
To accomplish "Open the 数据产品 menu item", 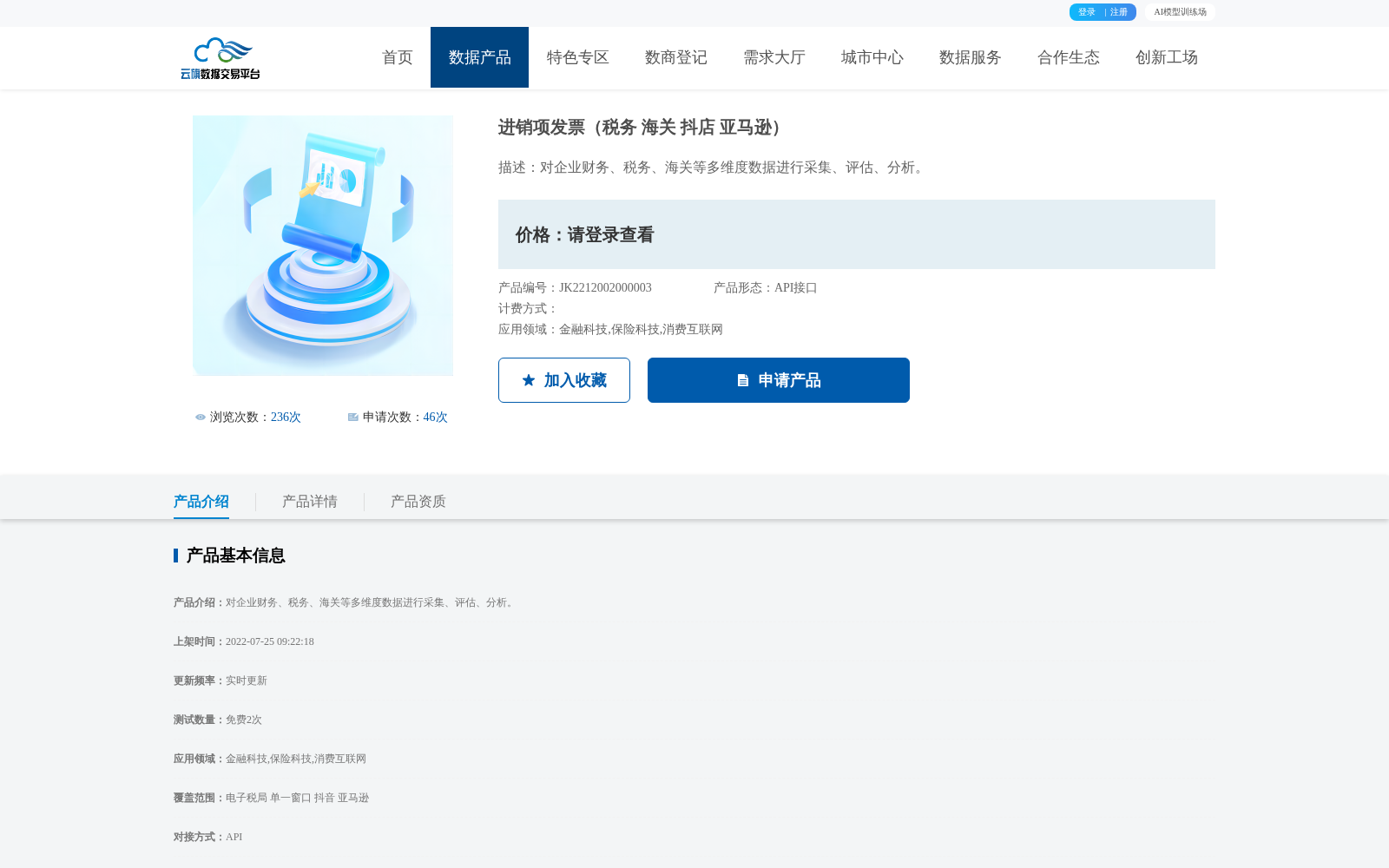I will [x=479, y=57].
